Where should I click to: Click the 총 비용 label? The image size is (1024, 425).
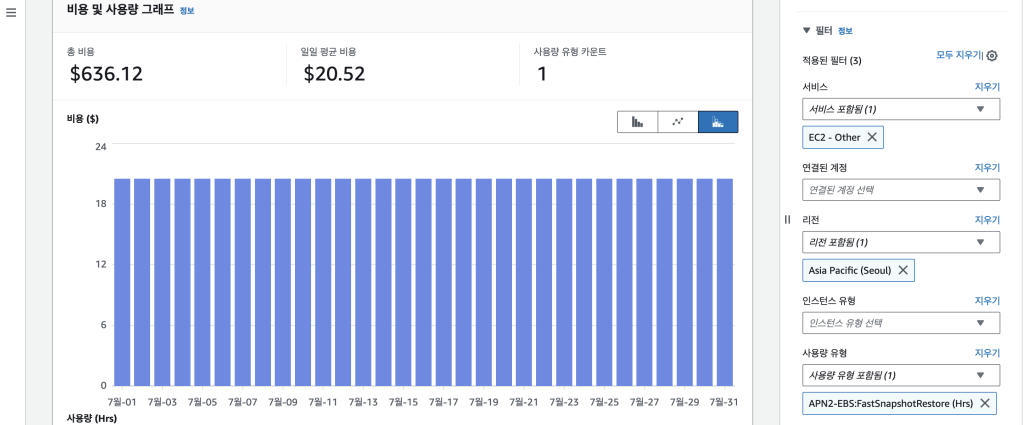tap(80, 52)
